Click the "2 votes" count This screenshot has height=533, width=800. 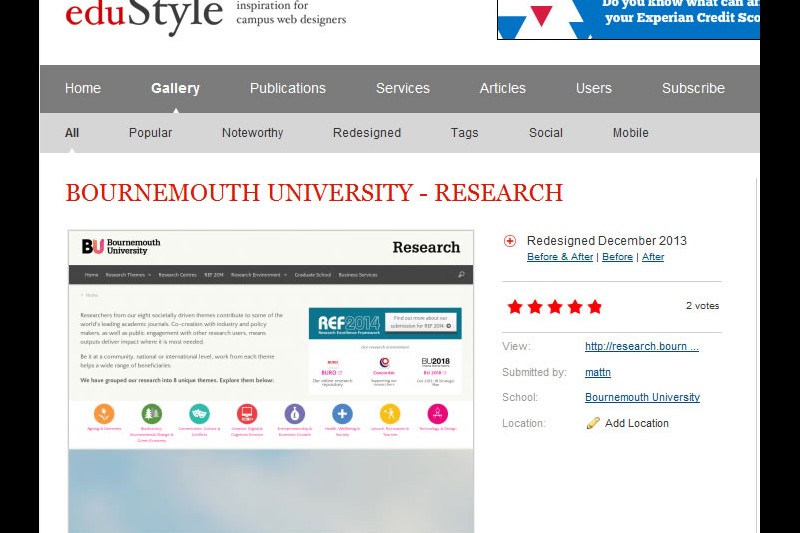[703, 306]
